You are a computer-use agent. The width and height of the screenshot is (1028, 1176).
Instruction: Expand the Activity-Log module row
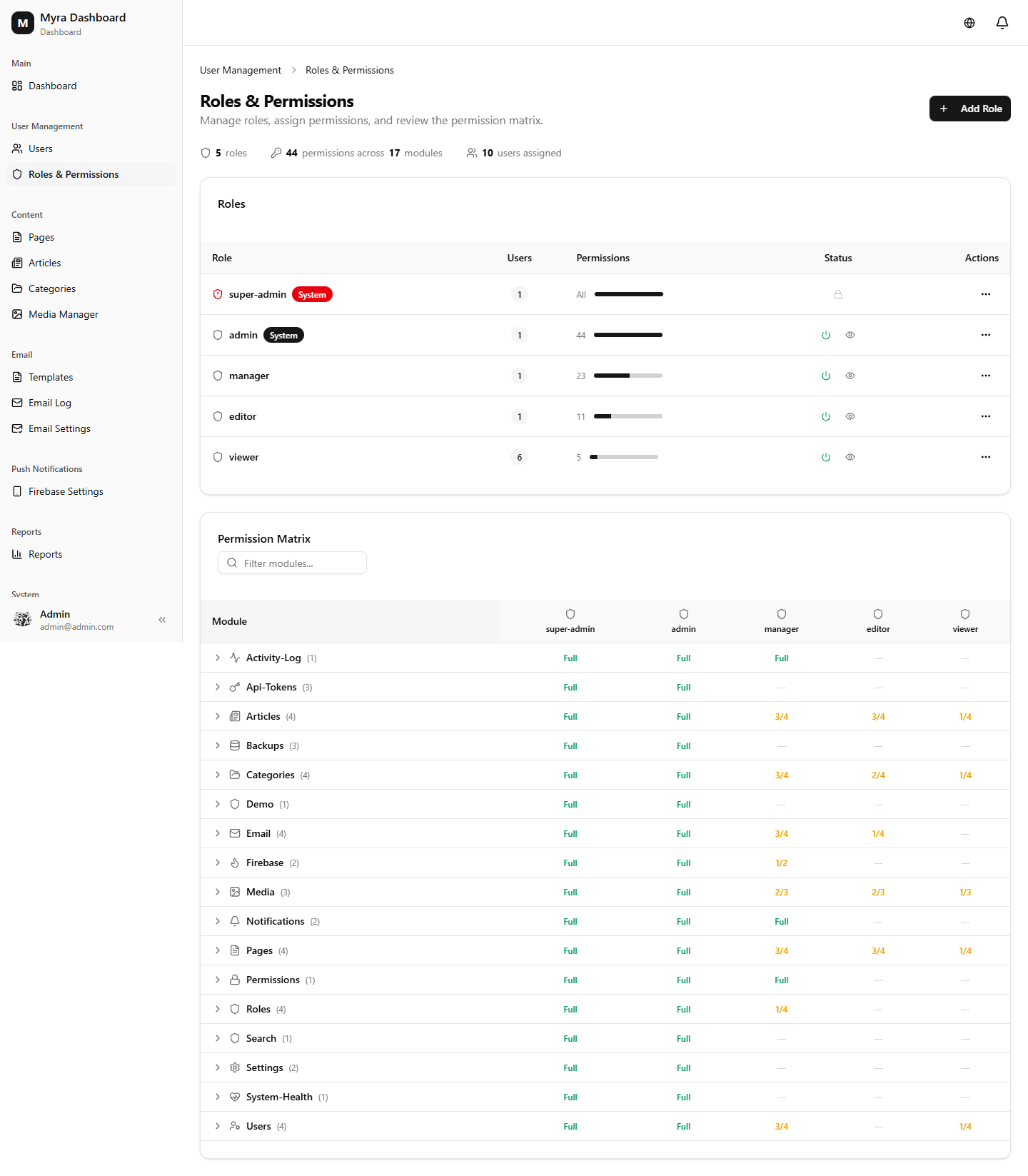pyautogui.click(x=218, y=658)
